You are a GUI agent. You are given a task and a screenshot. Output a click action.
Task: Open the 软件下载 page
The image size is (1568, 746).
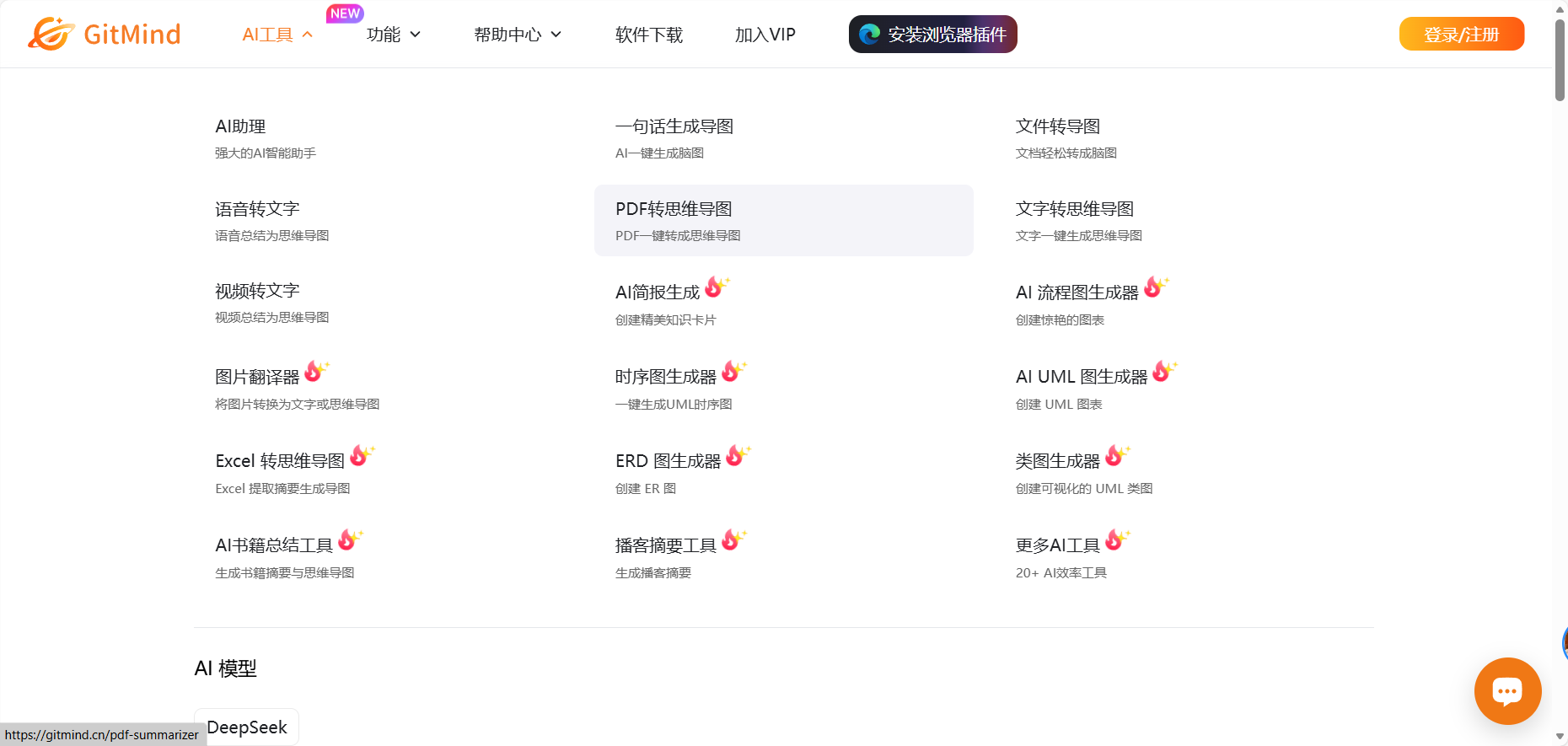click(648, 35)
